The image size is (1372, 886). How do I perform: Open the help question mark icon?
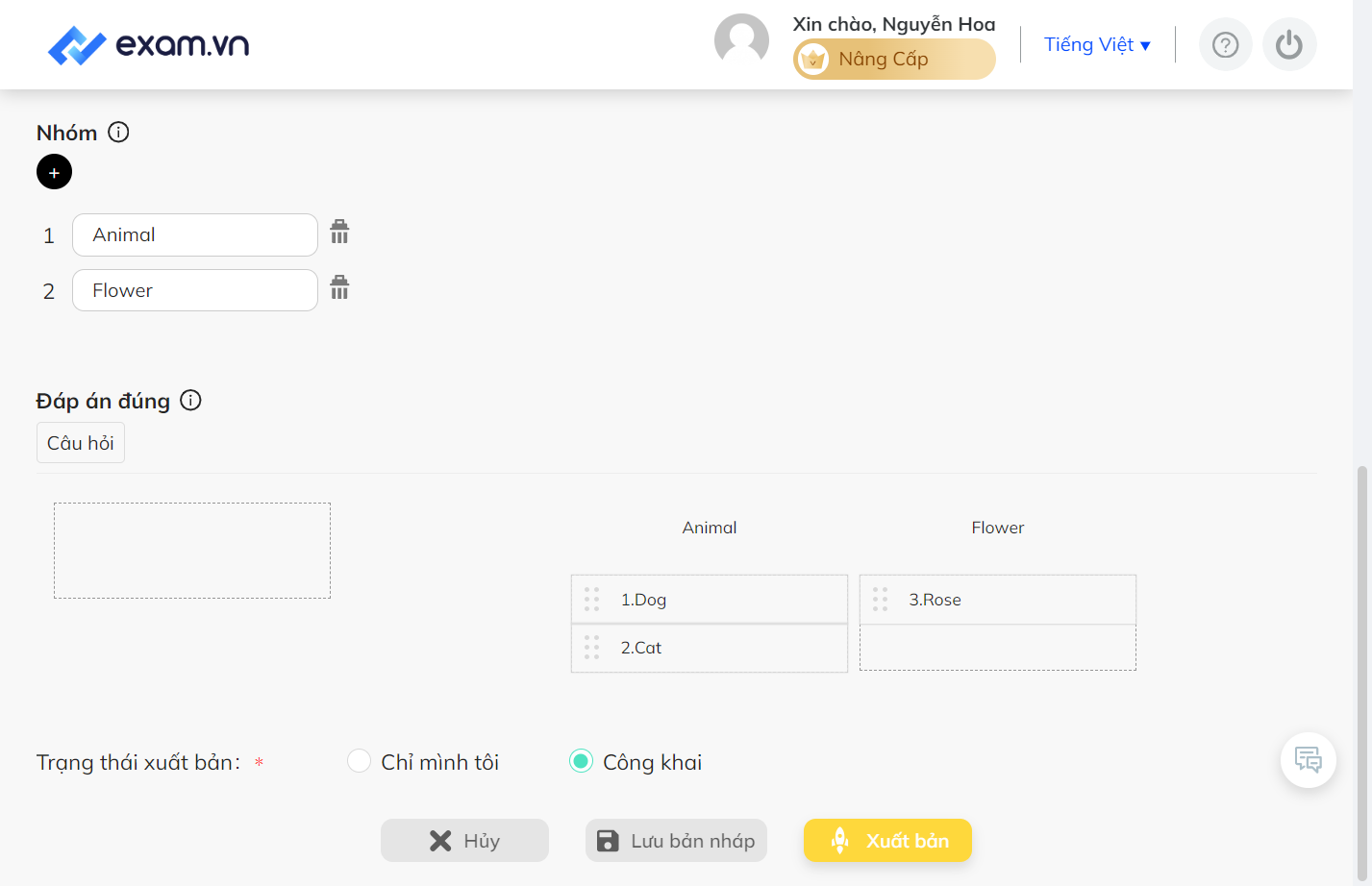point(1225,45)
